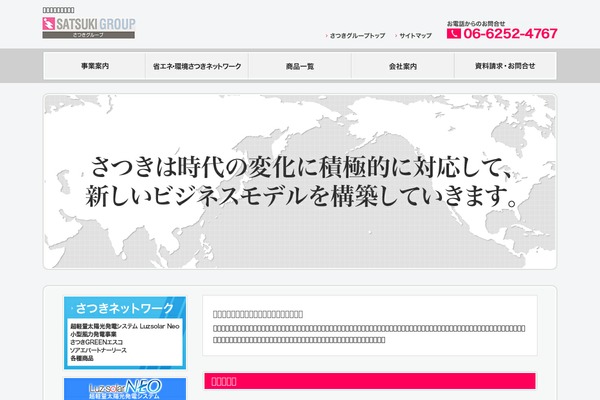Viewport: 600px width, 400px height.
Task: Click the さつきグループ gray label under logo
Action: click(x=88, y=35)
